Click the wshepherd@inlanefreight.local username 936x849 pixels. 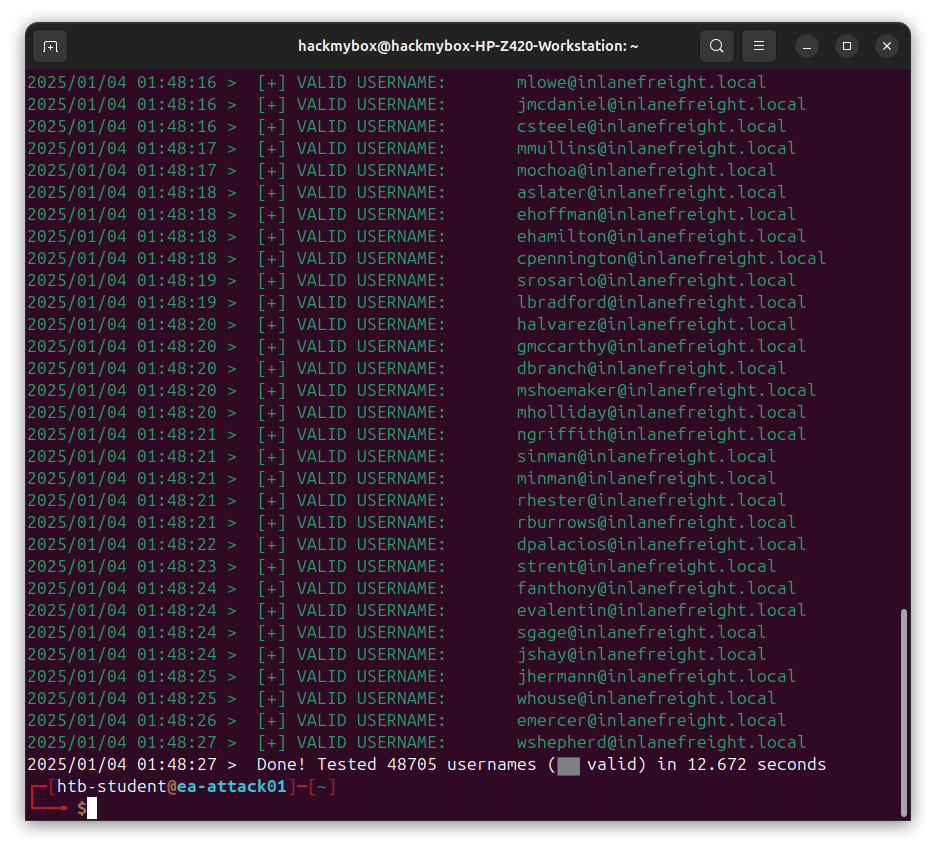click(661, 742)
